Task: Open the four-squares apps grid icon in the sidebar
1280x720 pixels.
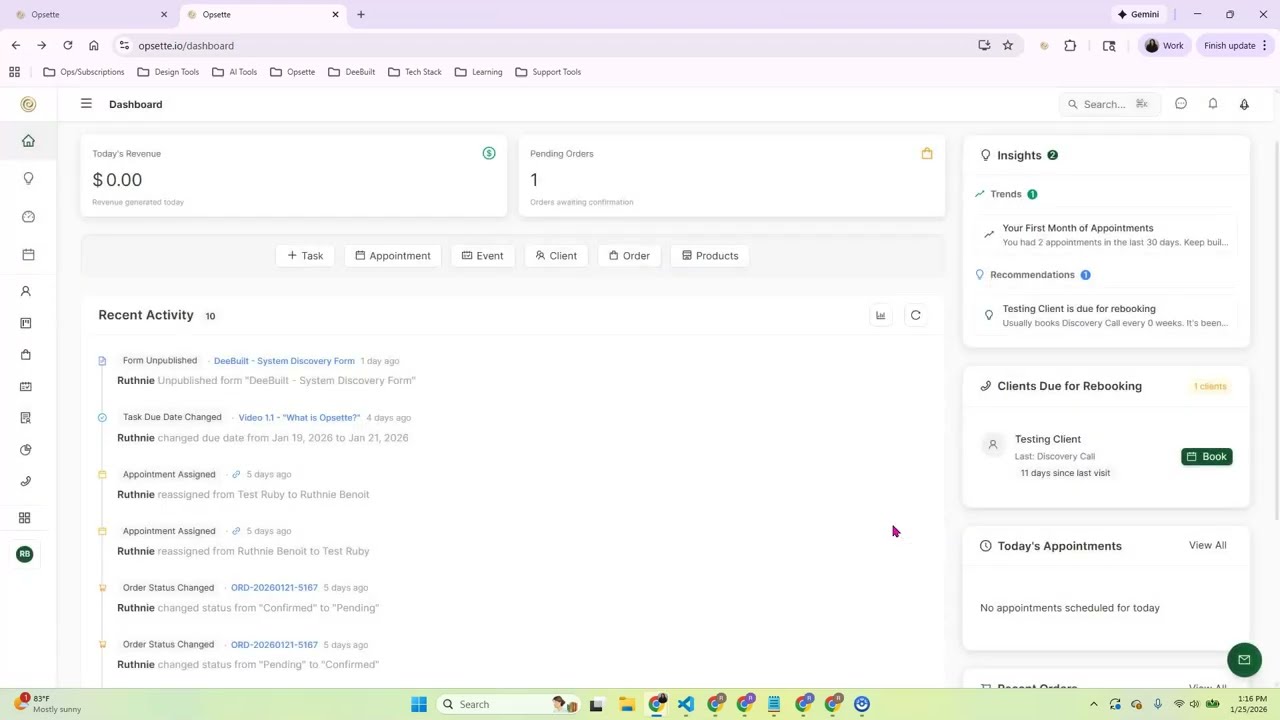Action: coord(25,517)
